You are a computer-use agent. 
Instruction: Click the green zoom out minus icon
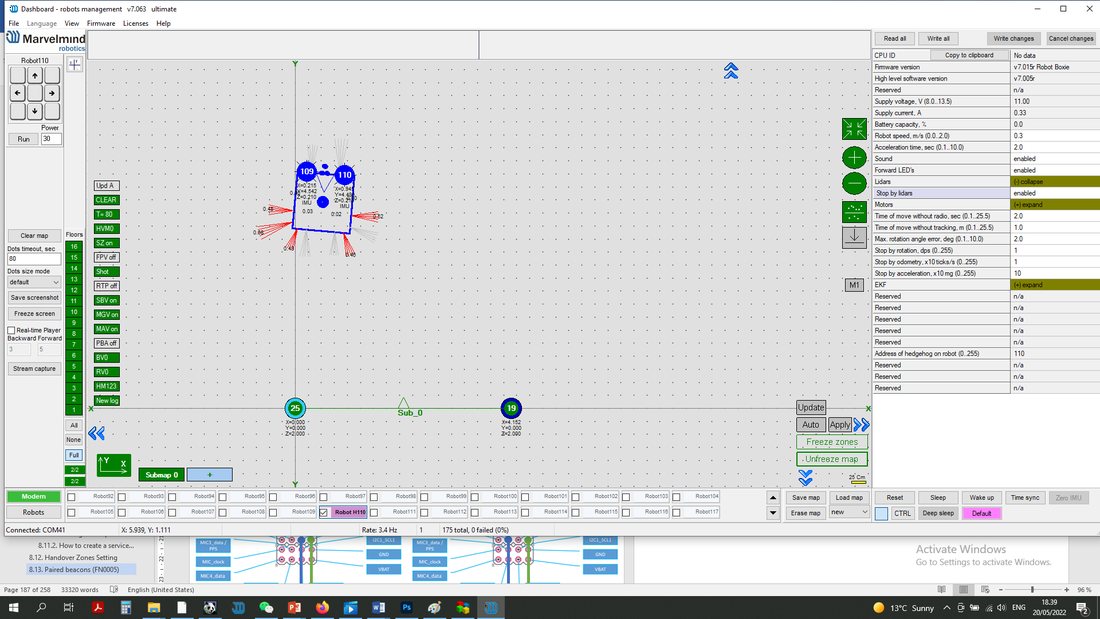point(854,183)
